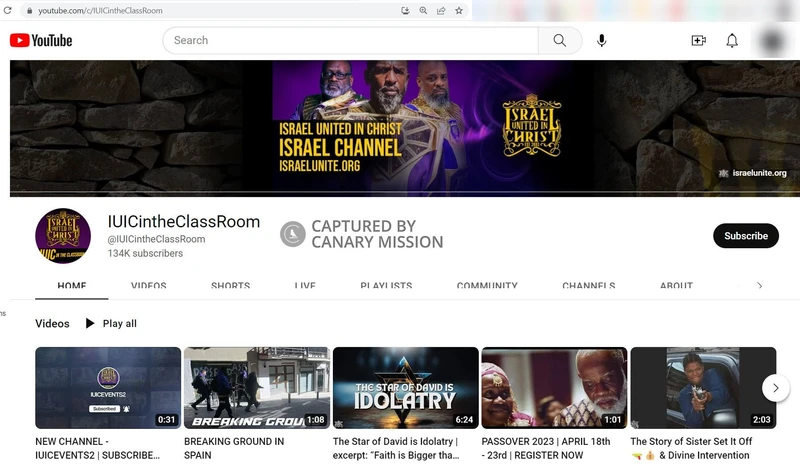Click the site lock icon in address bar
The height and width of the screenshot is (468, 800).
(29, 11)
